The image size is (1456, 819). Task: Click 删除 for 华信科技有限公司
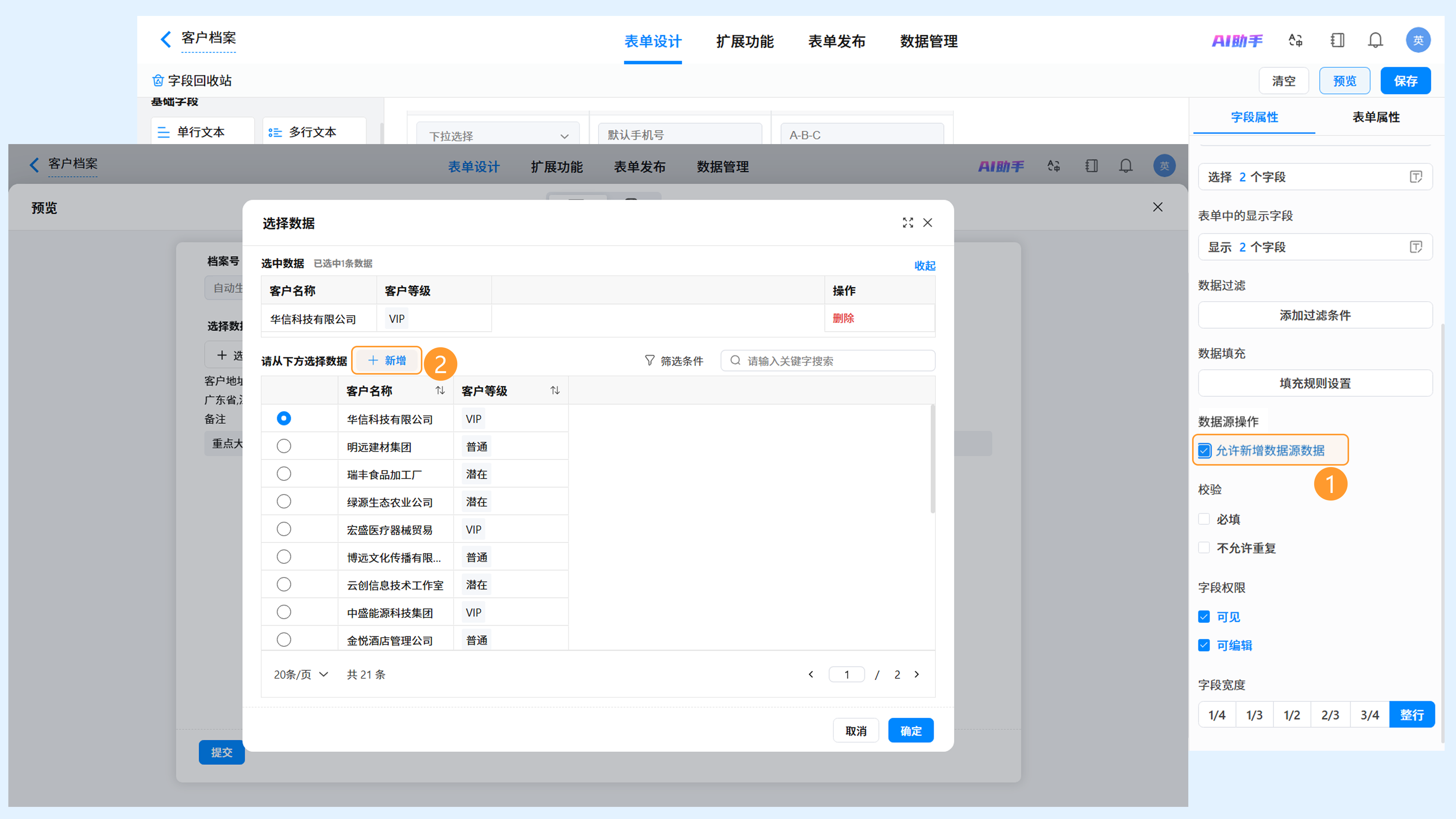(x=843, y=318)
